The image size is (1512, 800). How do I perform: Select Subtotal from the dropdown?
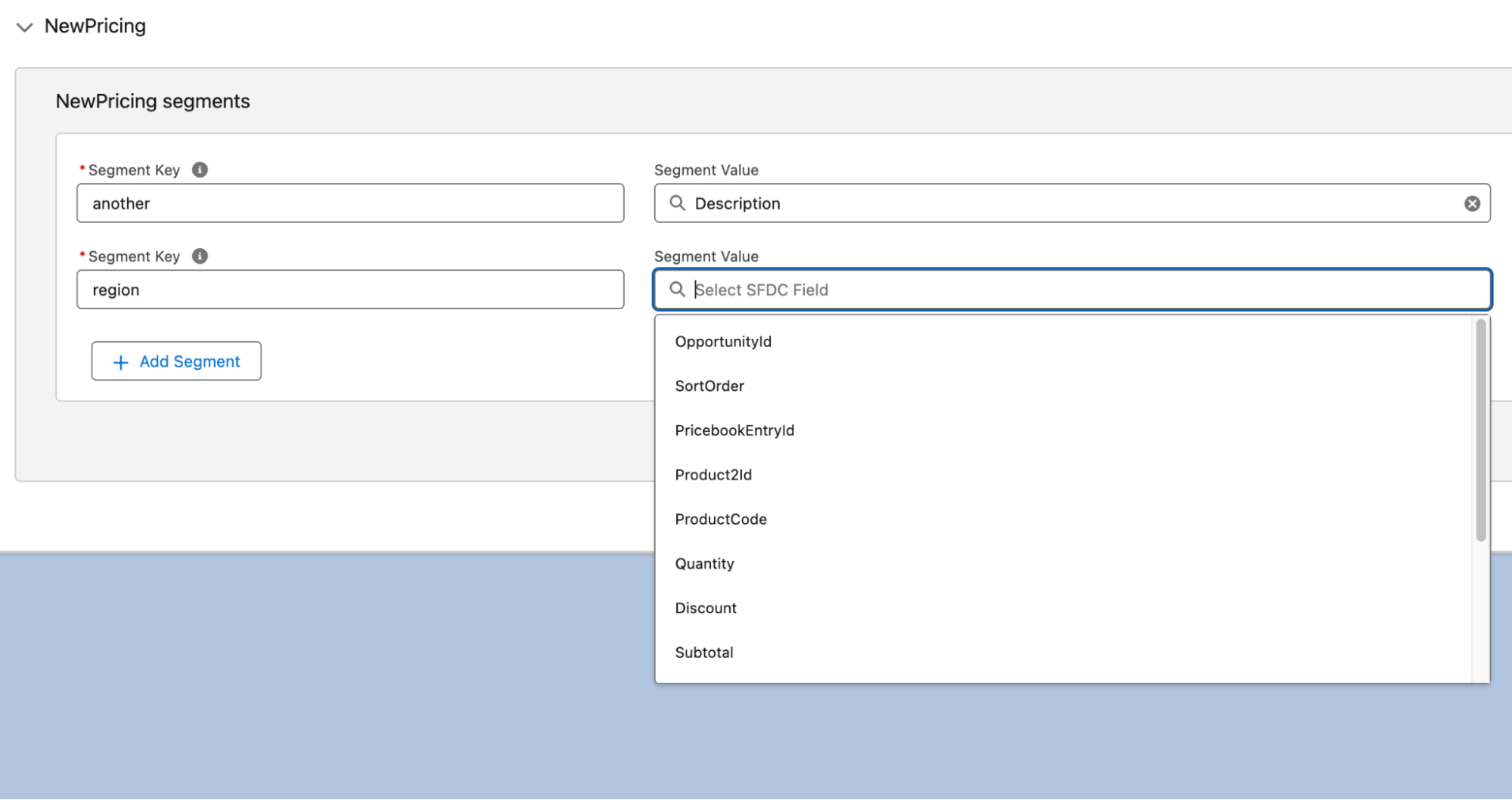pyautogui.click(x=704, y=653)
